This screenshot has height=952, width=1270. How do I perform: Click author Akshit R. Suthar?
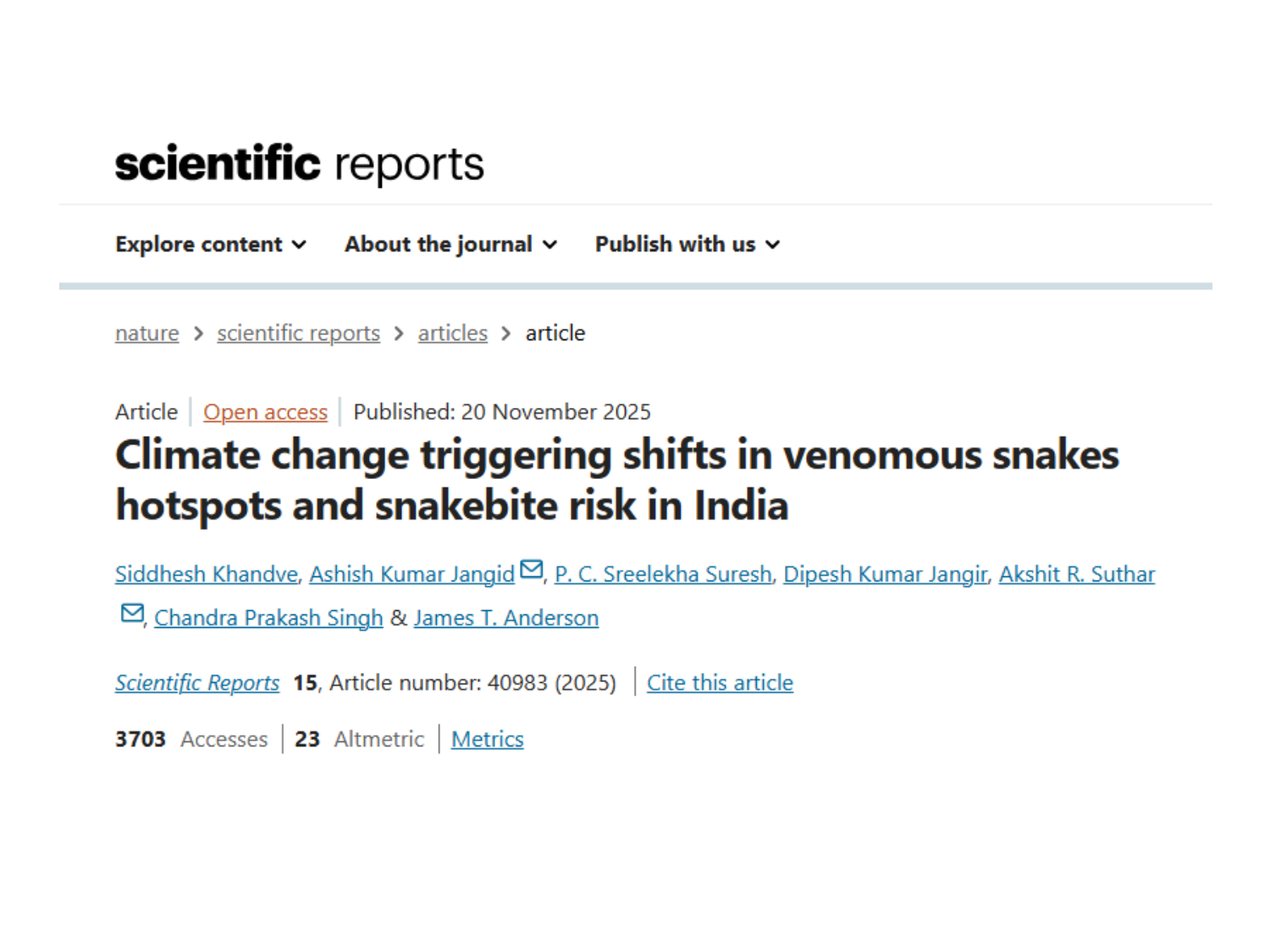click(x=1076, y=575)
